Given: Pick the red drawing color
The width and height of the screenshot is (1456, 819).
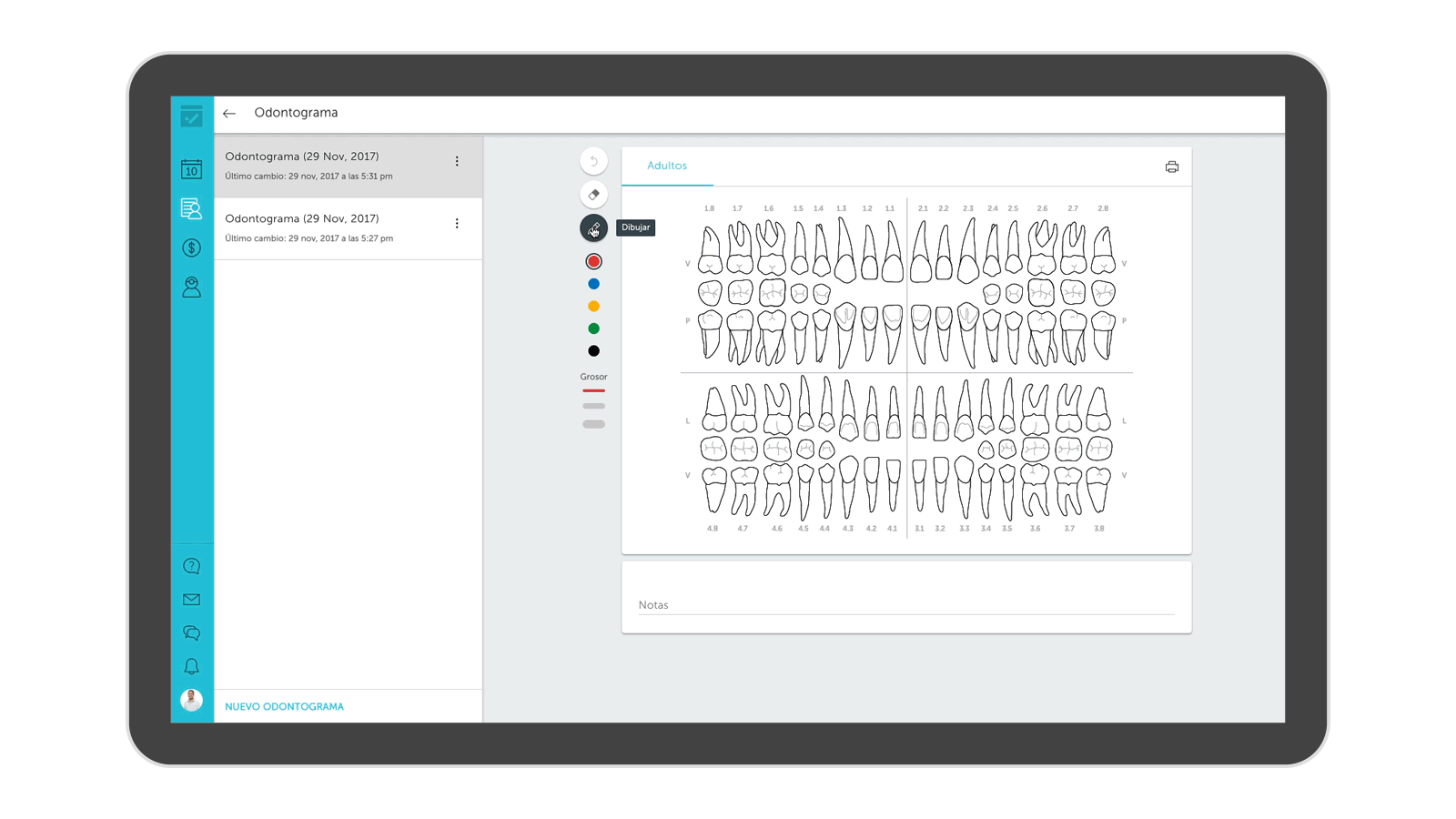Looking at the screenshot, I should 593,262.
